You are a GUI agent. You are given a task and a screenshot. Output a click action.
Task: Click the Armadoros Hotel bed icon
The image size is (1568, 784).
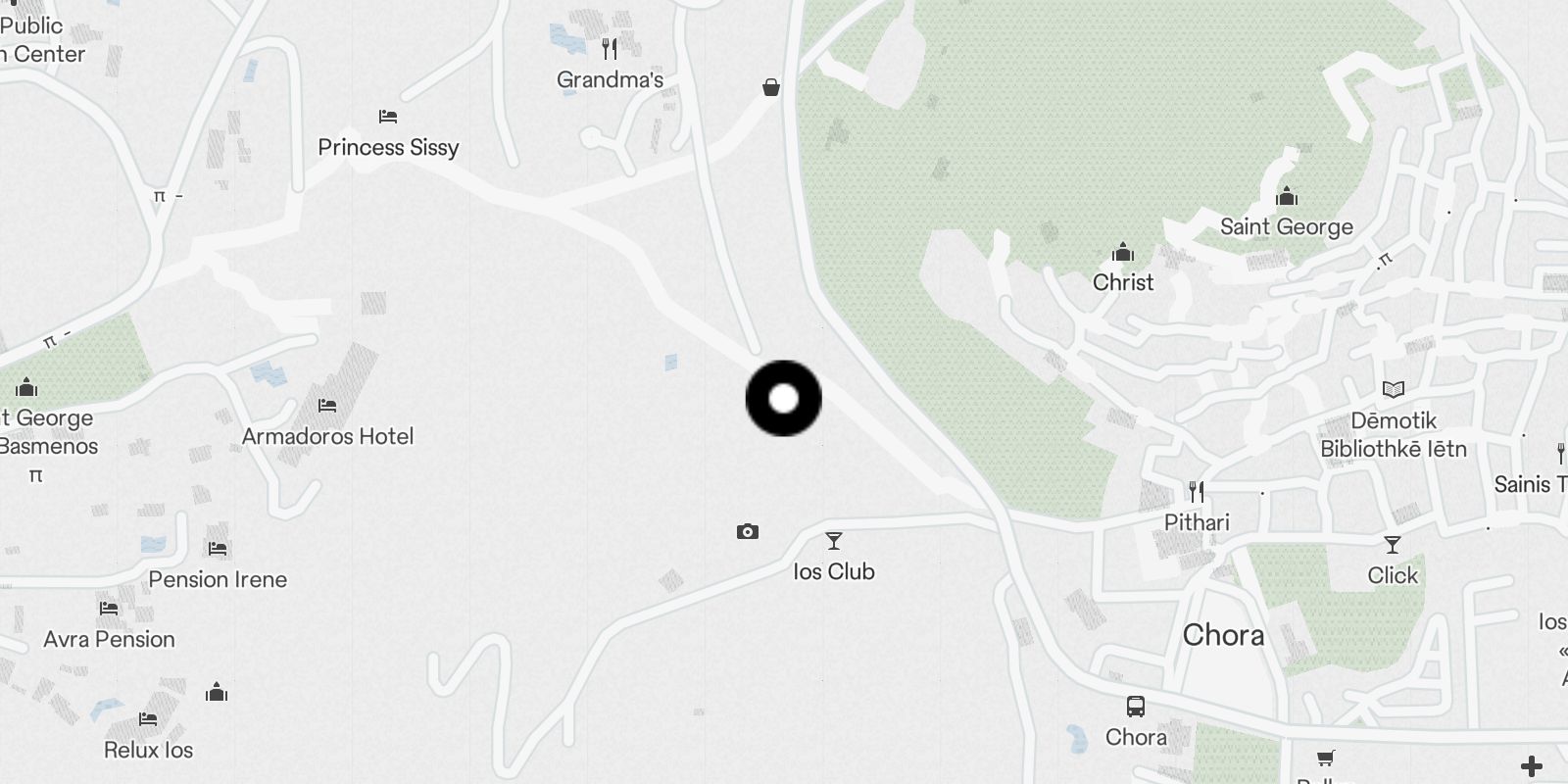(x=327, y=405)
